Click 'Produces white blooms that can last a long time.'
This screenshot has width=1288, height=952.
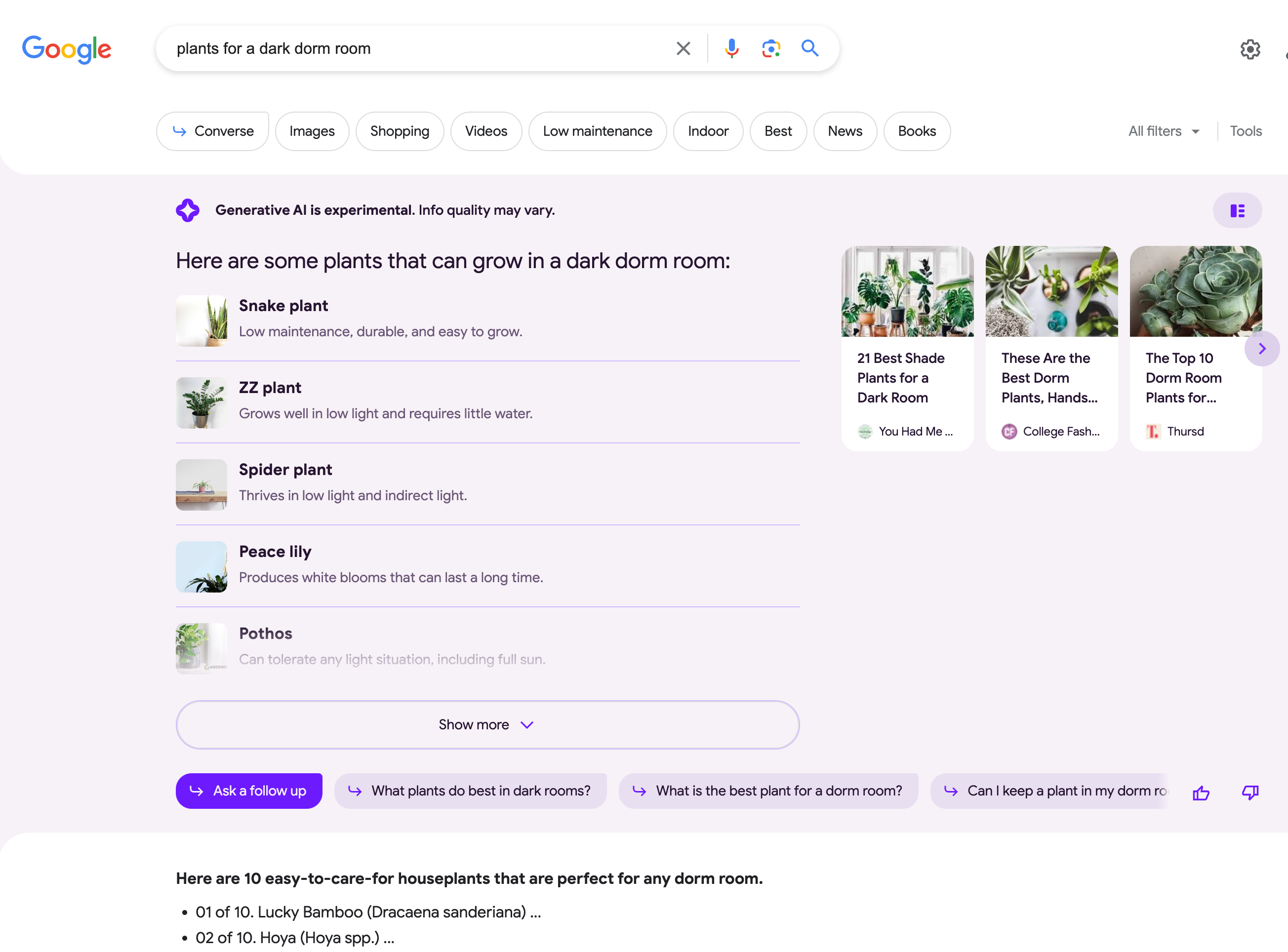pyautogui.click(x=391, y=578)
